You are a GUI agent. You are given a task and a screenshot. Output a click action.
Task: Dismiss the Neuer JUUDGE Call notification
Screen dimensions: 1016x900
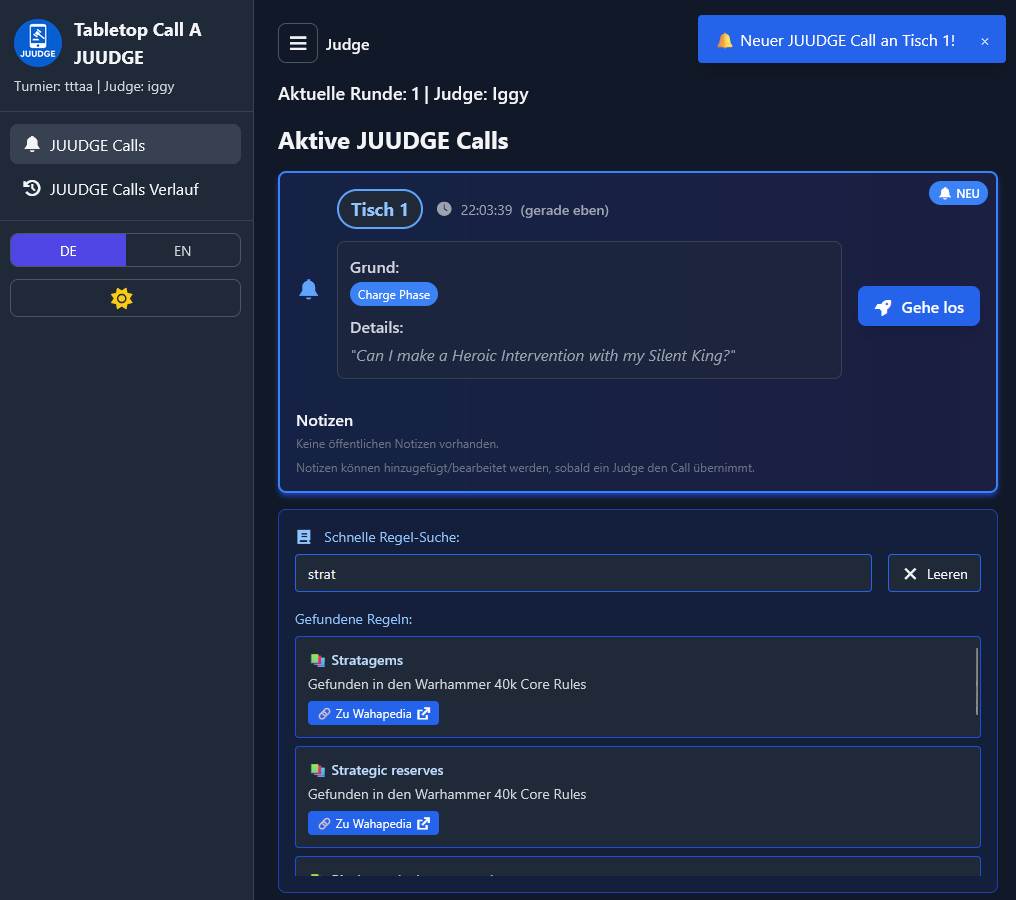coord(984,41)
